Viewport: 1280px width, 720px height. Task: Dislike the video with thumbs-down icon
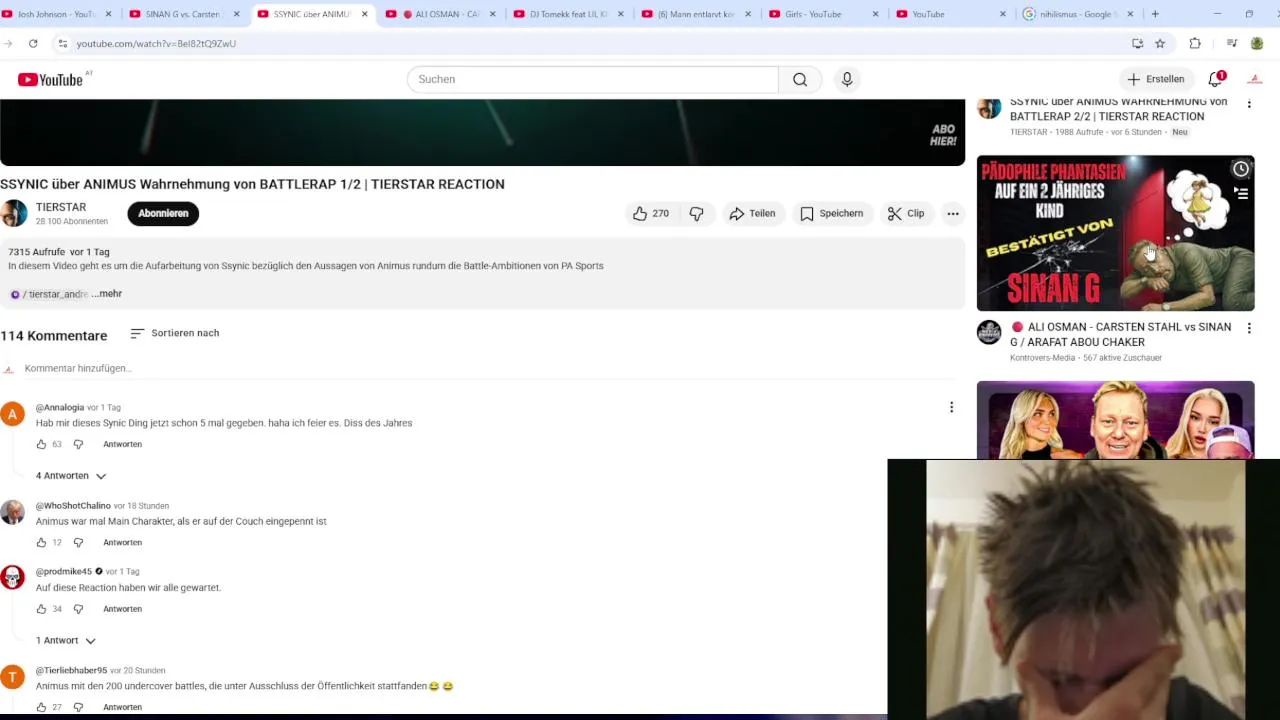click(x=696, y=213)
